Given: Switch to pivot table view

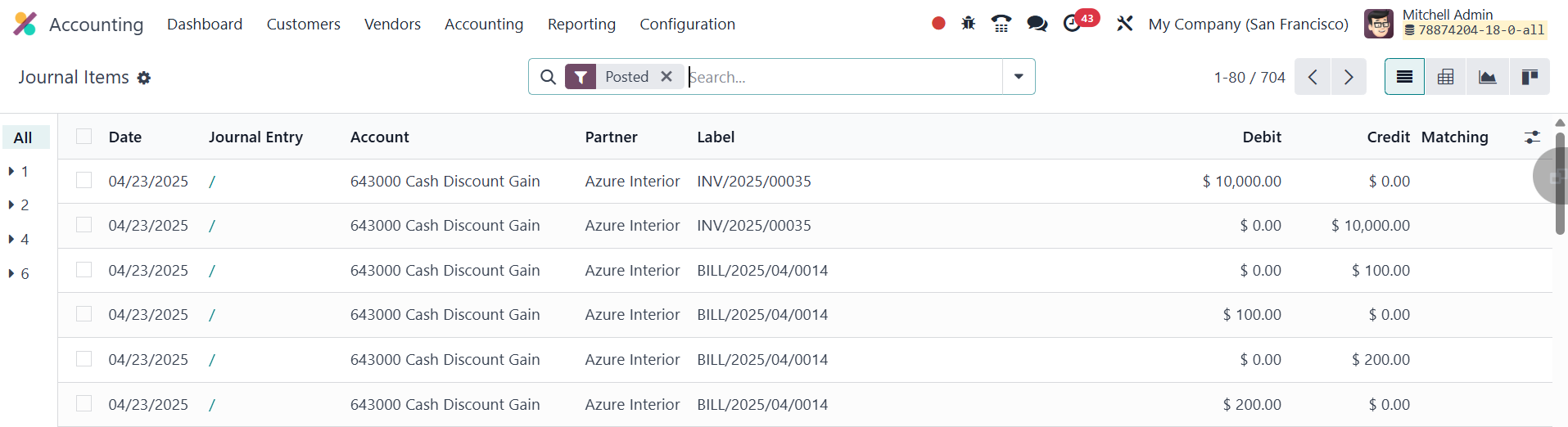Looking at the screenshot, I should click(x=1445, y=77).
